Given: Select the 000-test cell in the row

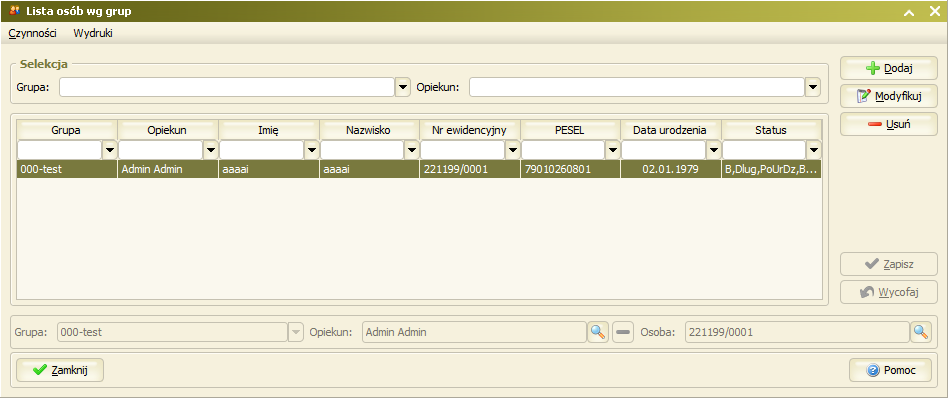Looking at the screenshot, I should pos(67,169).
